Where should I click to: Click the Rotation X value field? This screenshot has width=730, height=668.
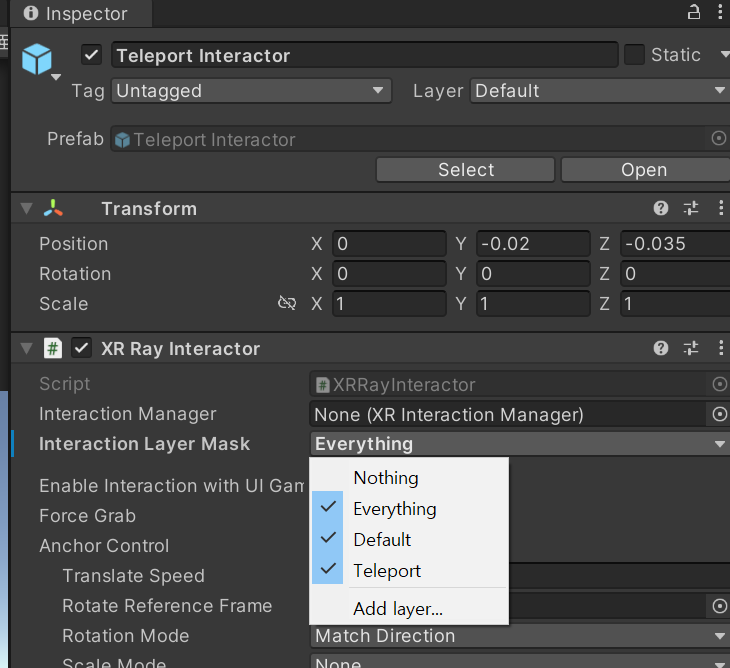point(389,273)
